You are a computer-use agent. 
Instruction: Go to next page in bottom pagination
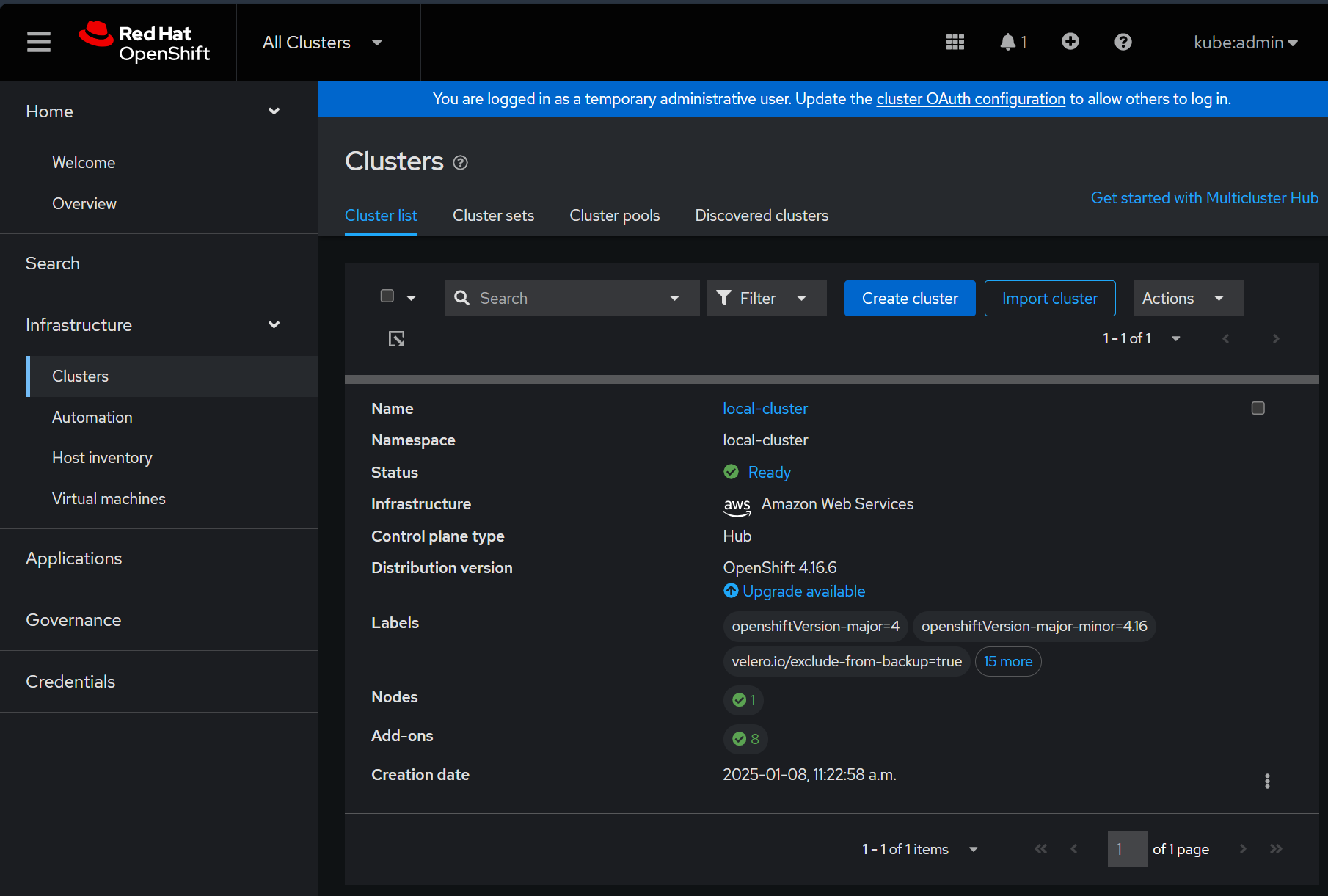coord(1243,849)
